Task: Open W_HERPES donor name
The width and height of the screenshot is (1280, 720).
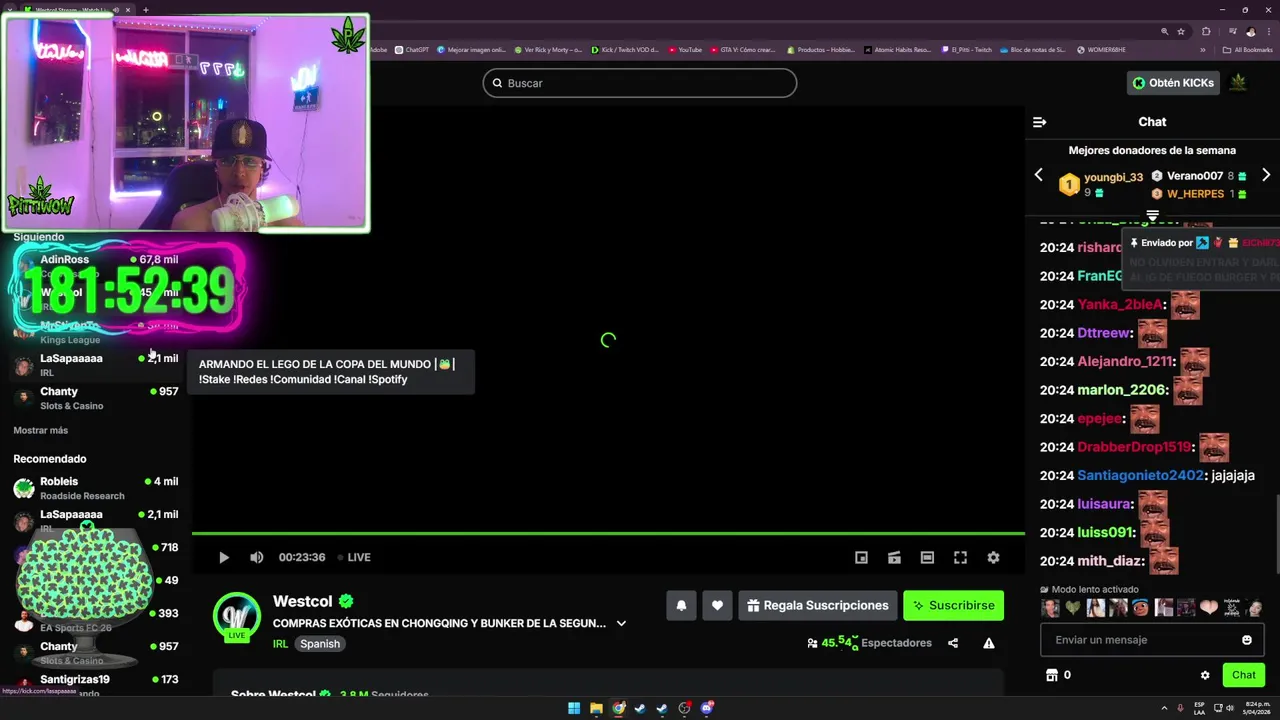Action: pos(1195,194)
